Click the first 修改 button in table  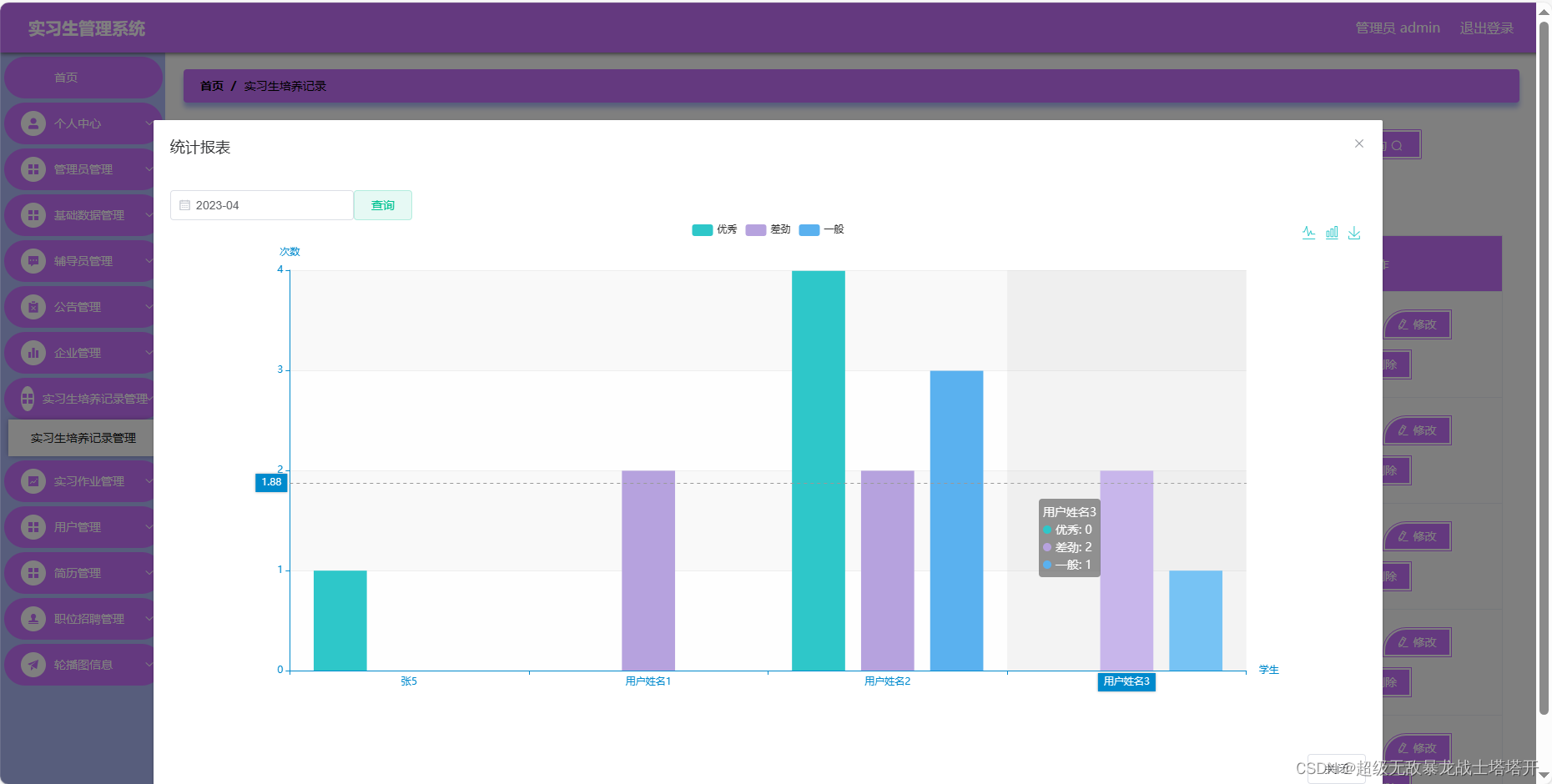pos(1418,324)
